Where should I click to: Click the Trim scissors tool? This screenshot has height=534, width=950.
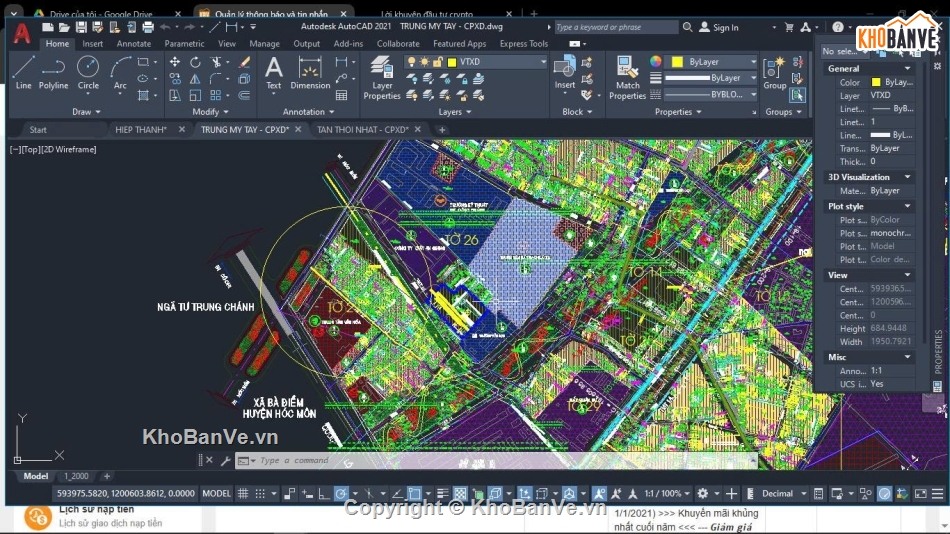point(215,62)
